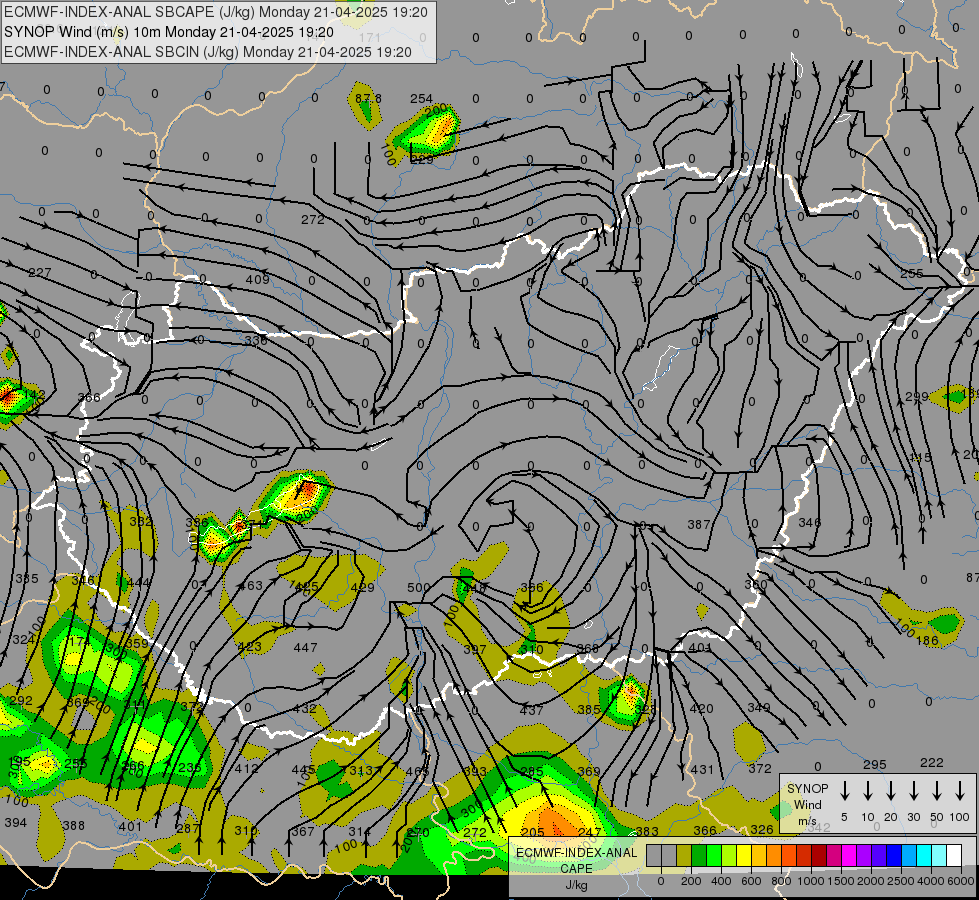Click the 387 map value

(x=699, y=525)
